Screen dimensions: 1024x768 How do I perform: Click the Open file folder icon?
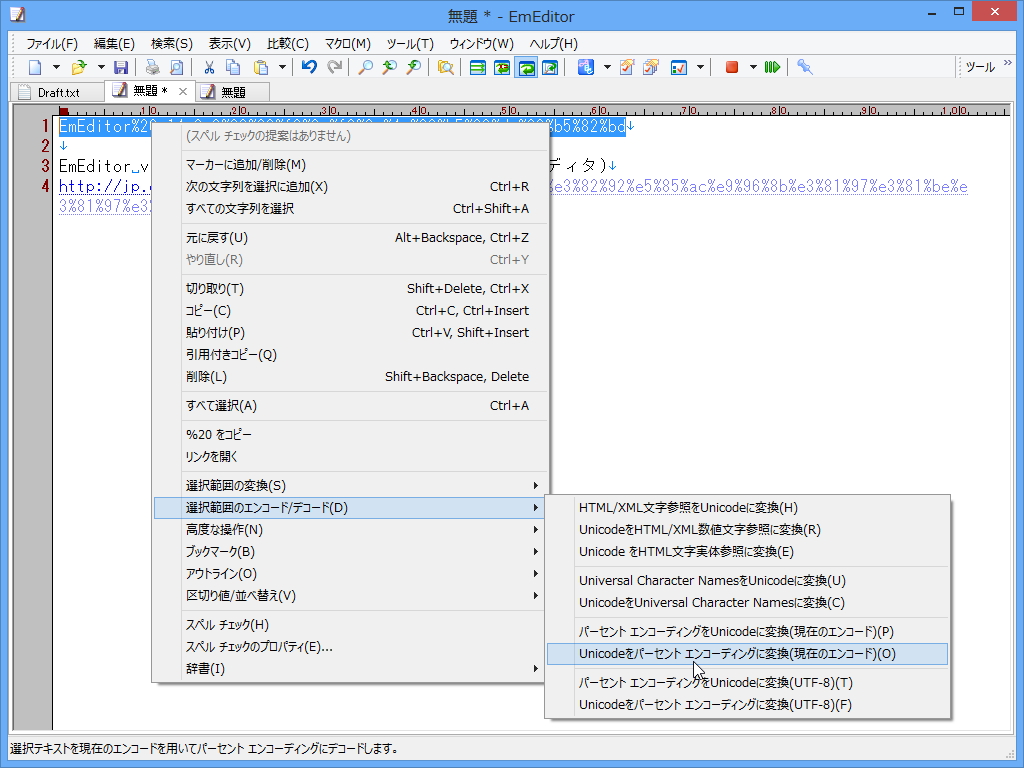click(x=79, y=67)
